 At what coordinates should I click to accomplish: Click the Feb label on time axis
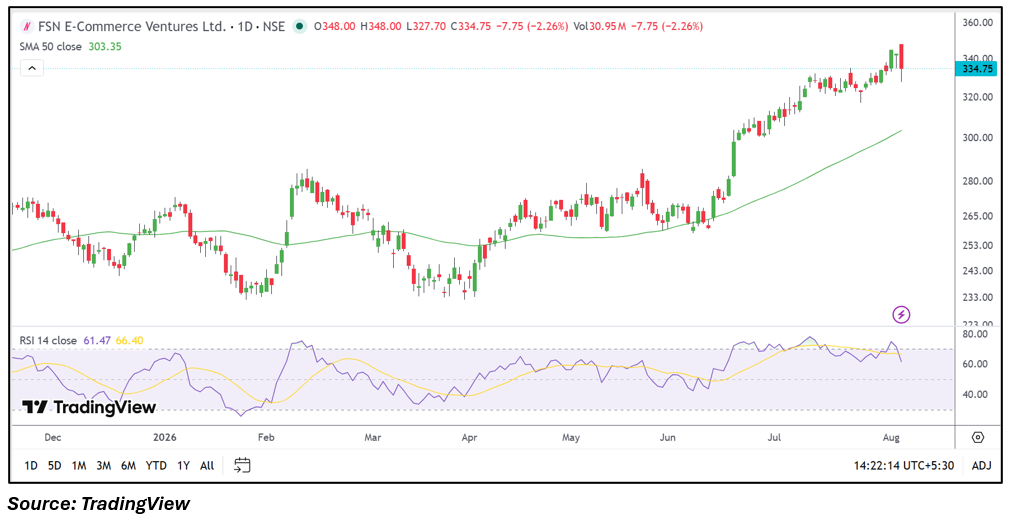pos(266,437)
